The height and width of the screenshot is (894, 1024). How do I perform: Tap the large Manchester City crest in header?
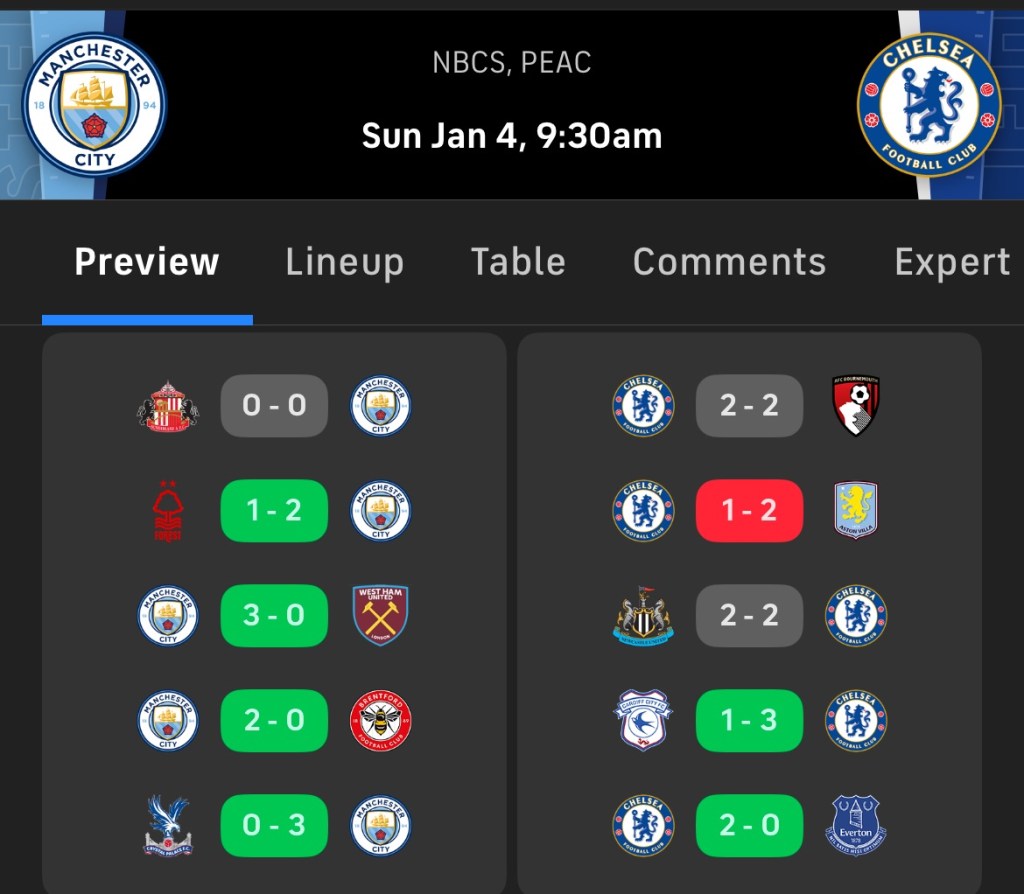tap(94, 105)
